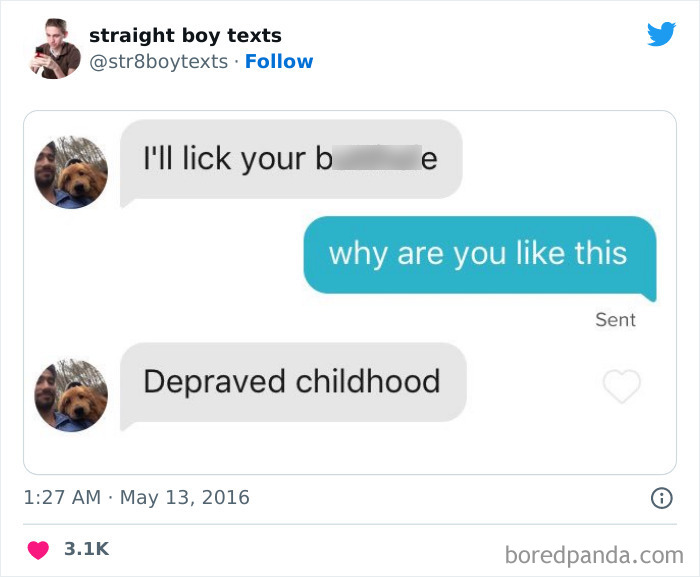Screen dimensions: 700x577
Task: Click the "I'll lick your" message bubble
Action: point(291,160)
